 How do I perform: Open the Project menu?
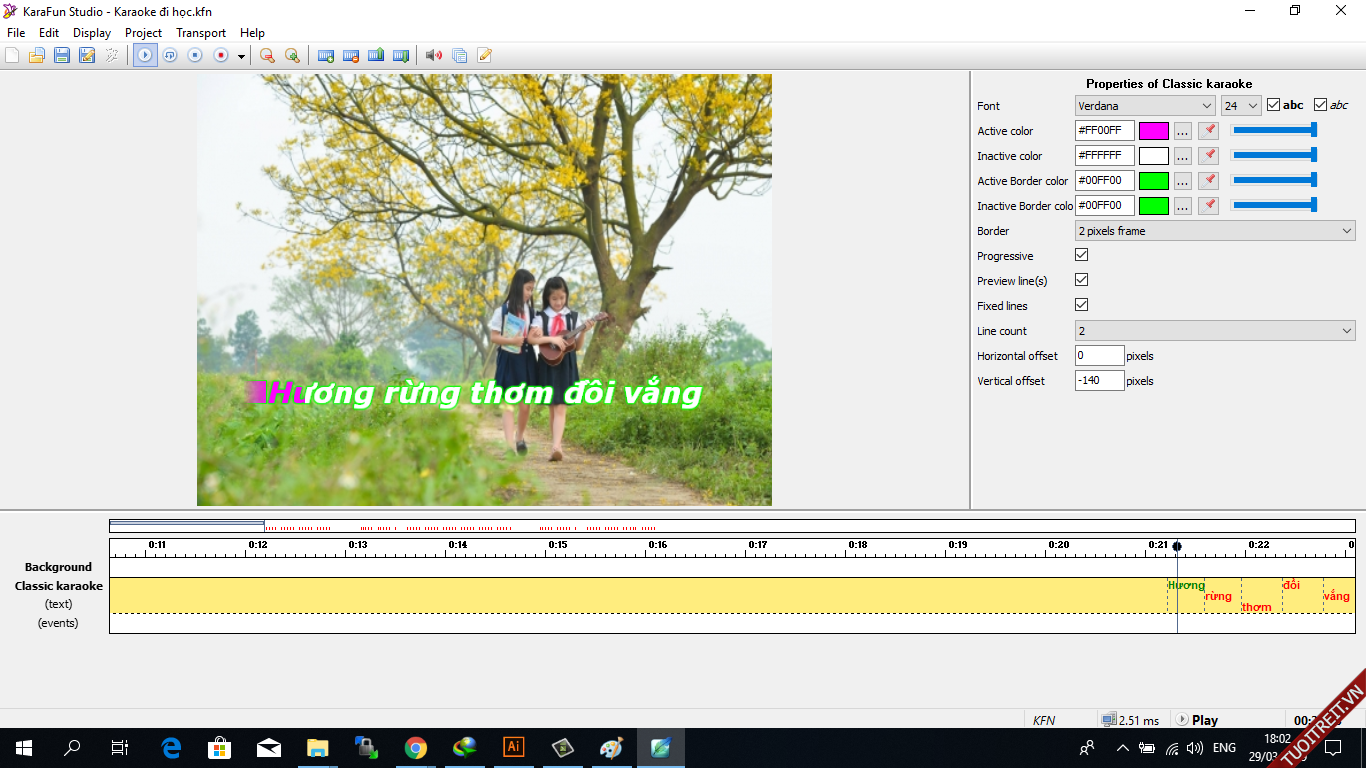pos(143,33)
